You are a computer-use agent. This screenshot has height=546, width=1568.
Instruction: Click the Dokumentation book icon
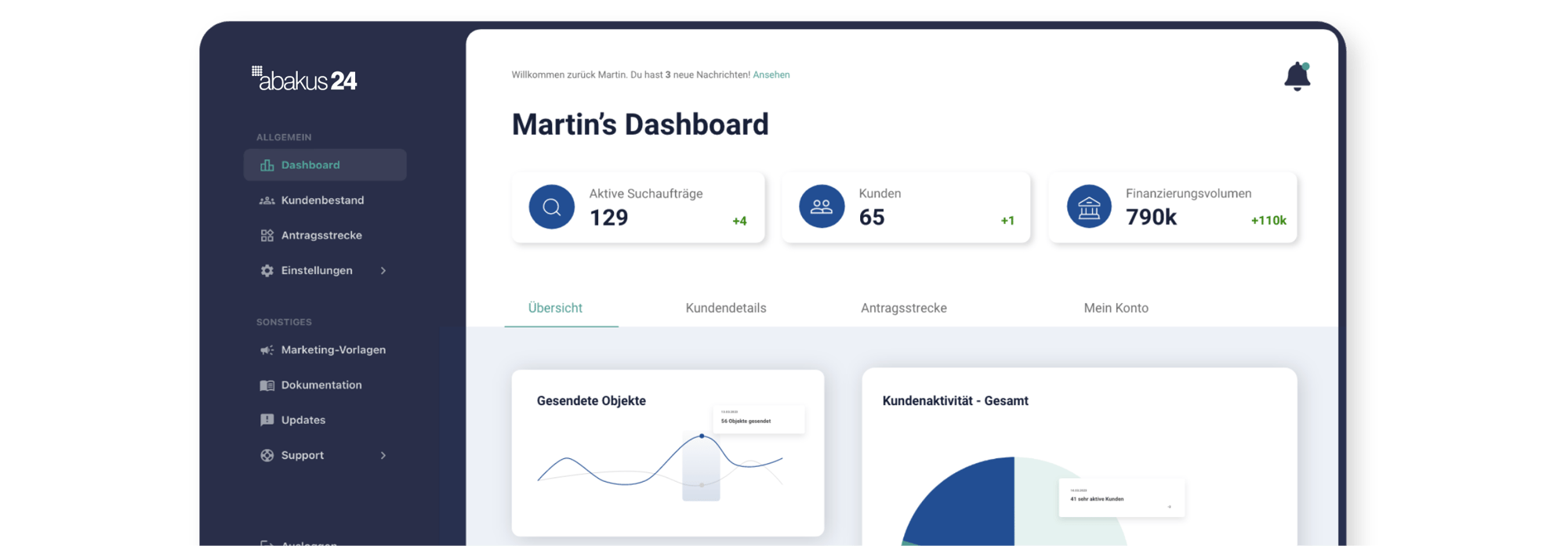[x=267, y=385]
